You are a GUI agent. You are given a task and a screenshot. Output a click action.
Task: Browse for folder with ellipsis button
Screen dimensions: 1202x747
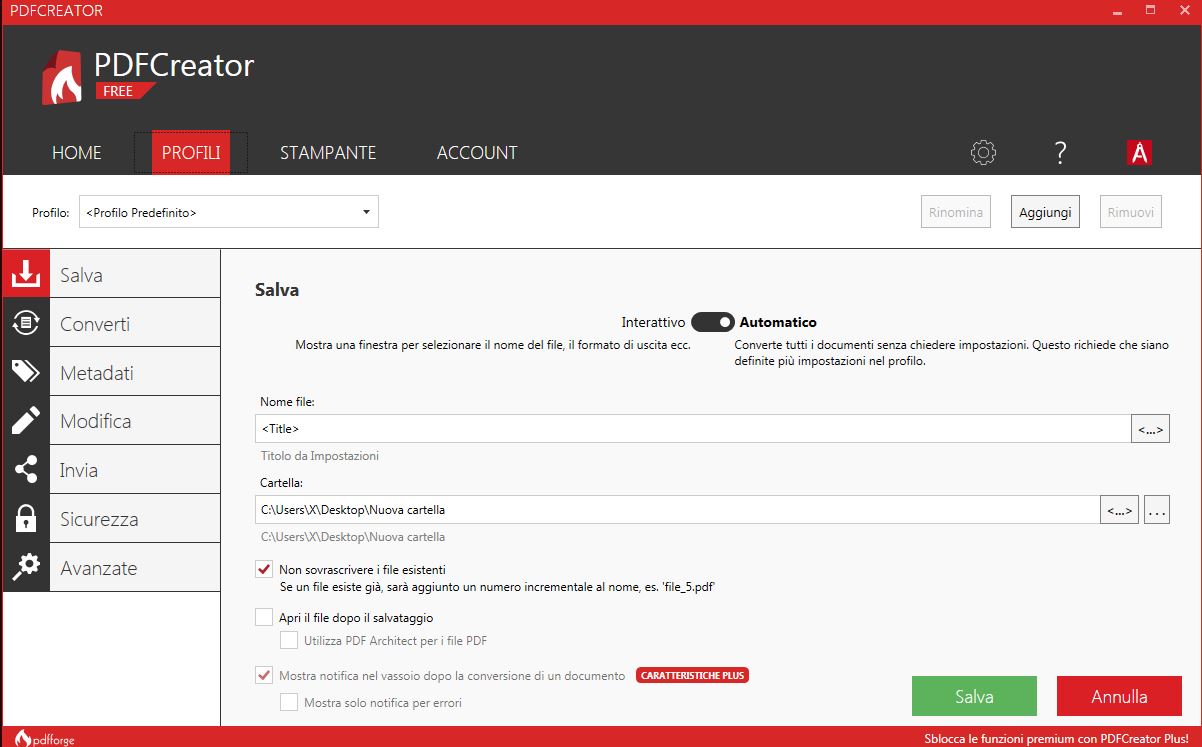point(1157,510)
